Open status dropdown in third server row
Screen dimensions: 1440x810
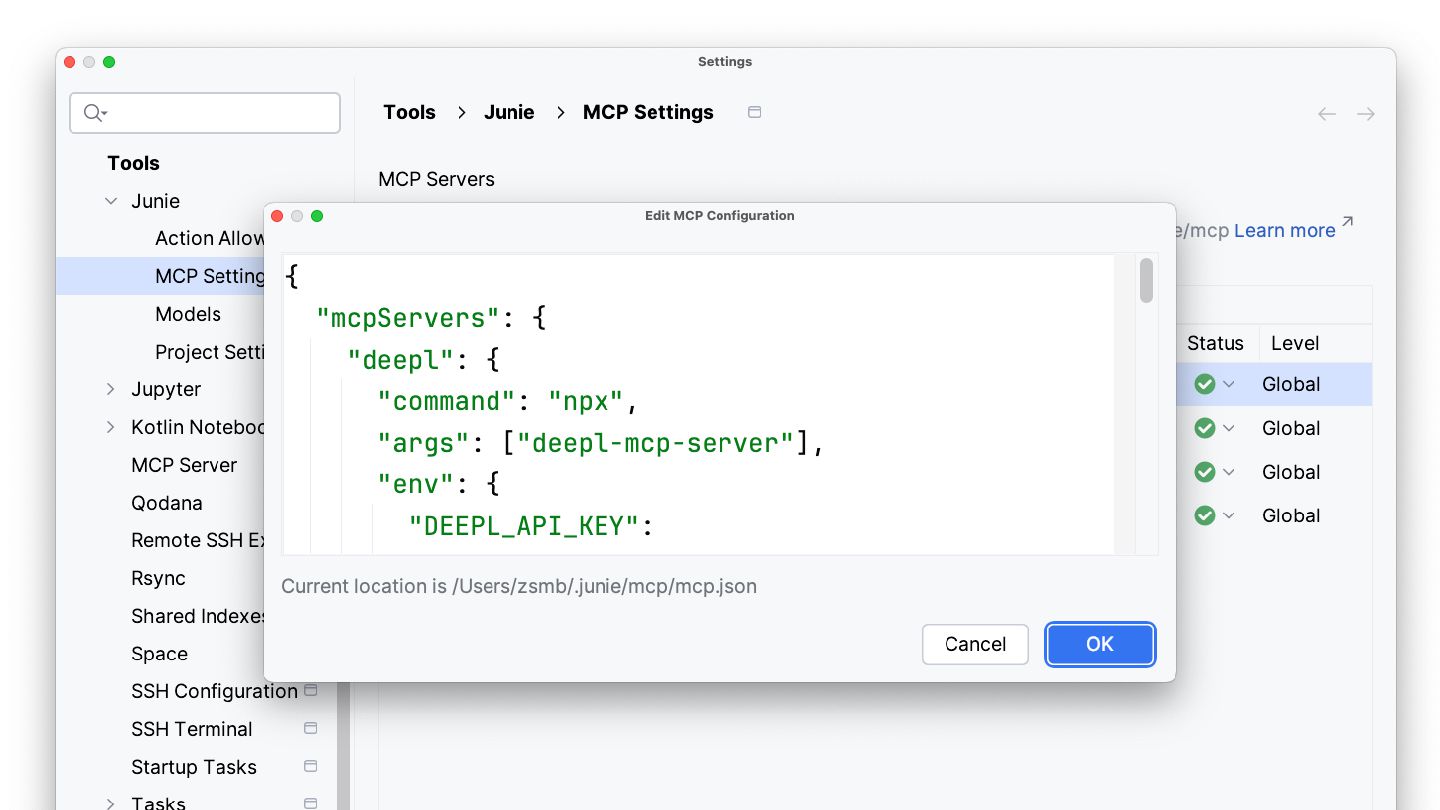pos(1229,472)
